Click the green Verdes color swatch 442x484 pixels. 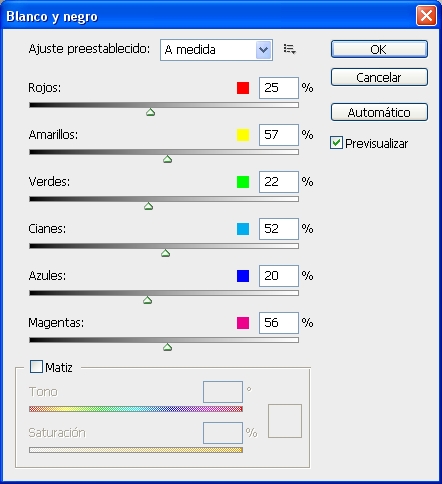click(x=243, y=182)
